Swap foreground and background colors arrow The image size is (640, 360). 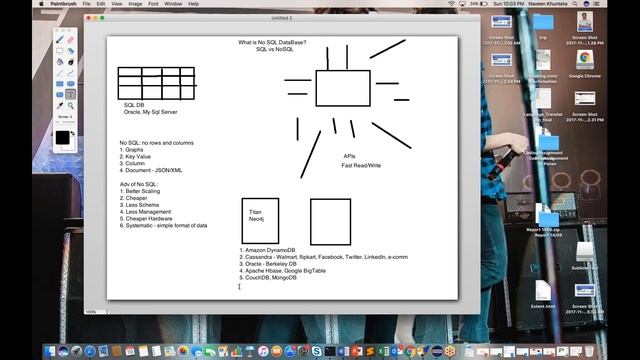click(73, 133)
